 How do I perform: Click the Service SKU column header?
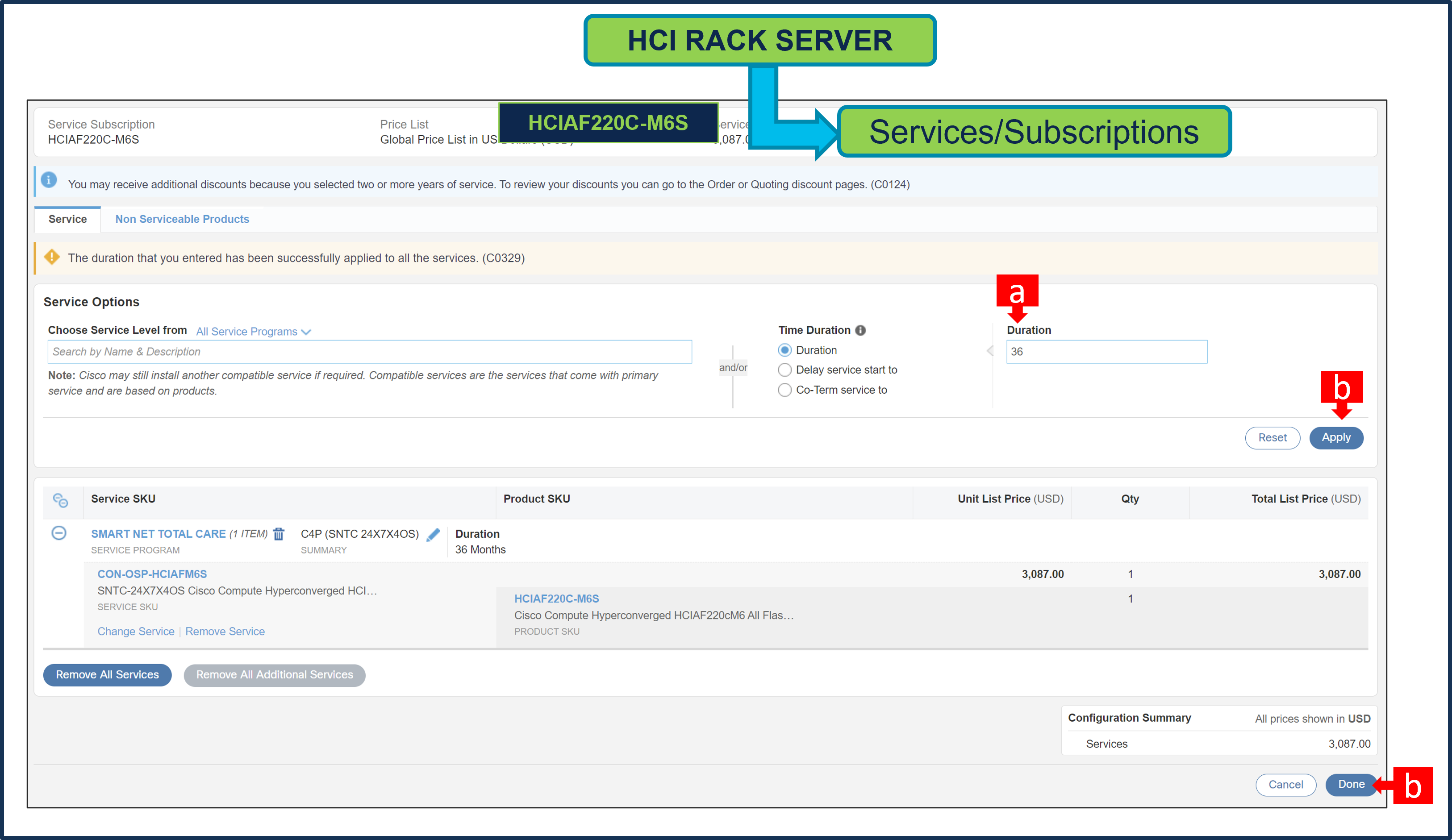coord(123,499)
